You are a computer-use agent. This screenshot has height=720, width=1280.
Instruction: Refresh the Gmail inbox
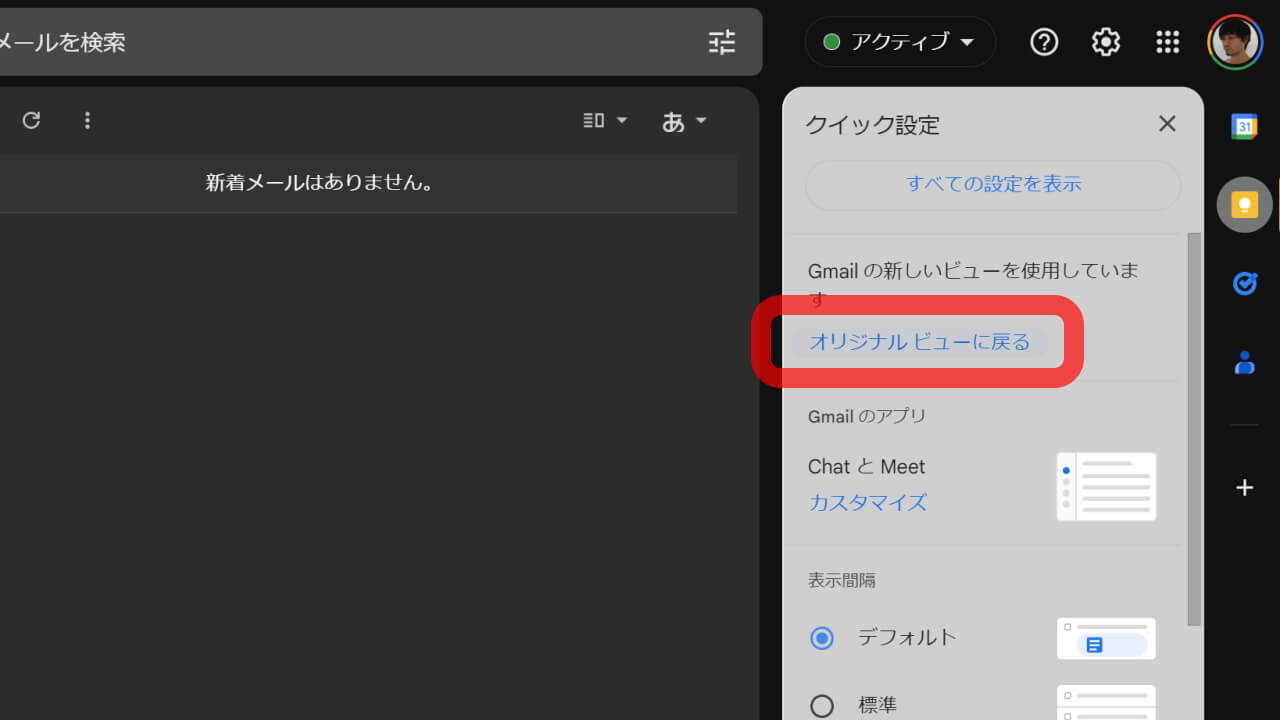pyautogui.click(x=31, y=120)
